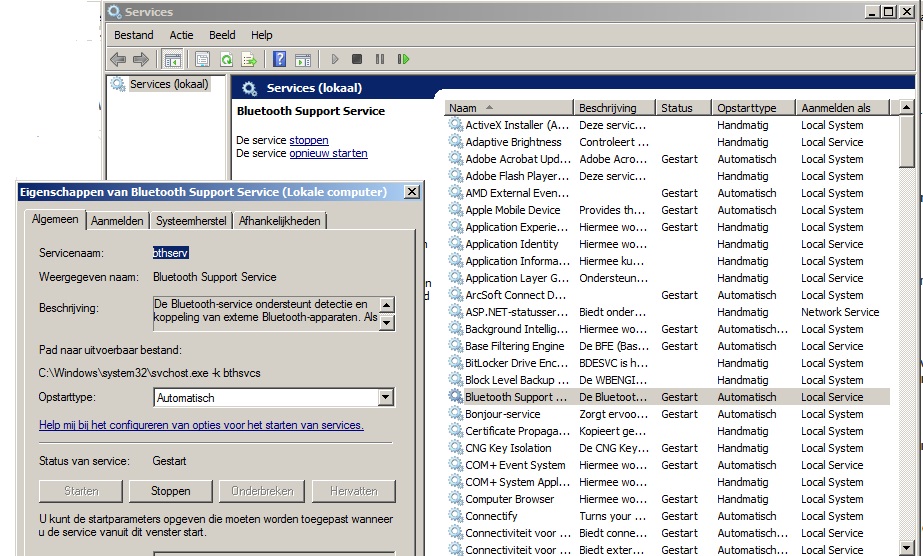This screenshot has height=556, width=923.
Task: Click the gear icon of Adaptive Brightness
Action: point(456,141)
